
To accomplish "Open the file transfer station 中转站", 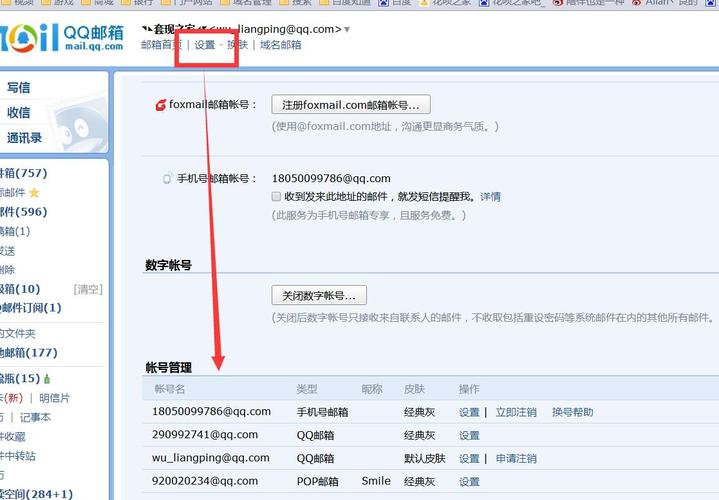I will pos(18,456).
